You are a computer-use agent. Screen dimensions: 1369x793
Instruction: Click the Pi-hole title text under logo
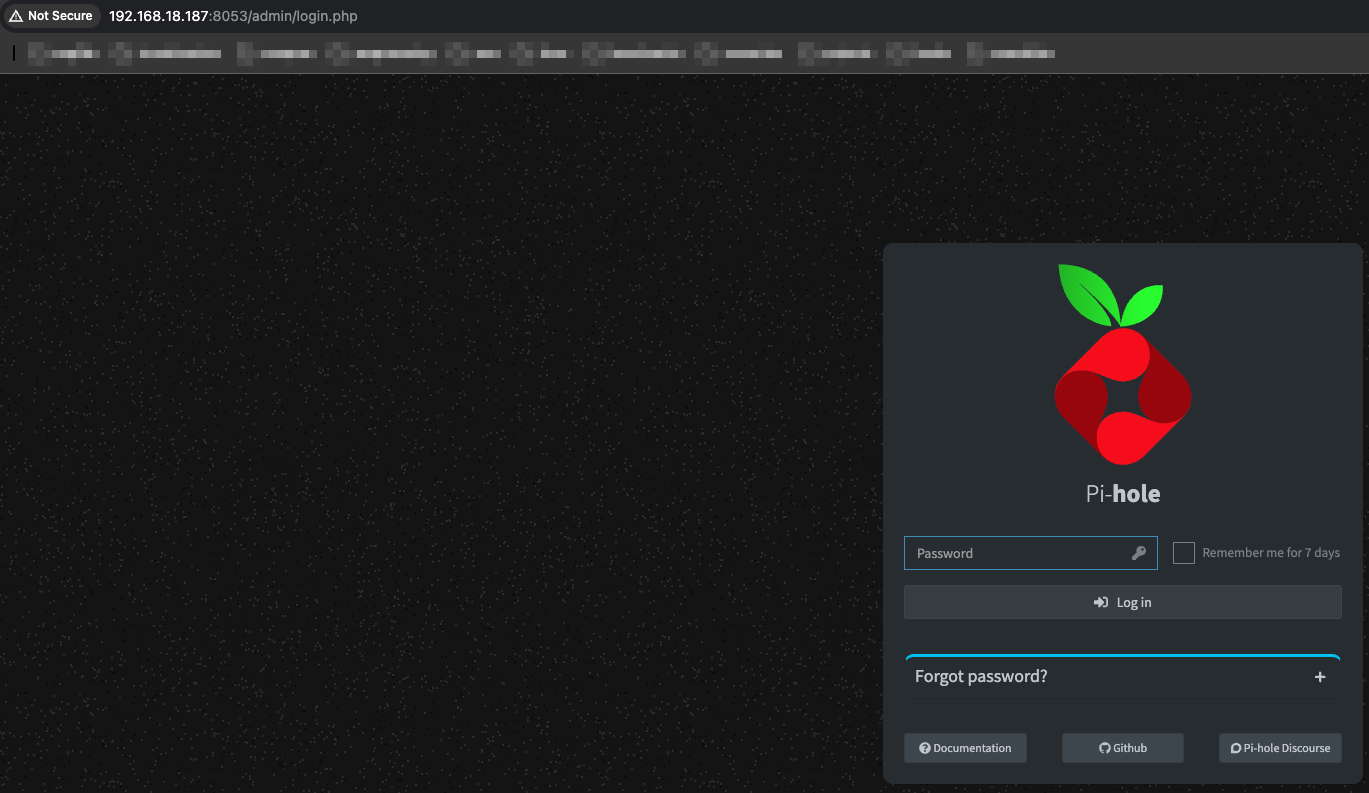[1123, 493]
